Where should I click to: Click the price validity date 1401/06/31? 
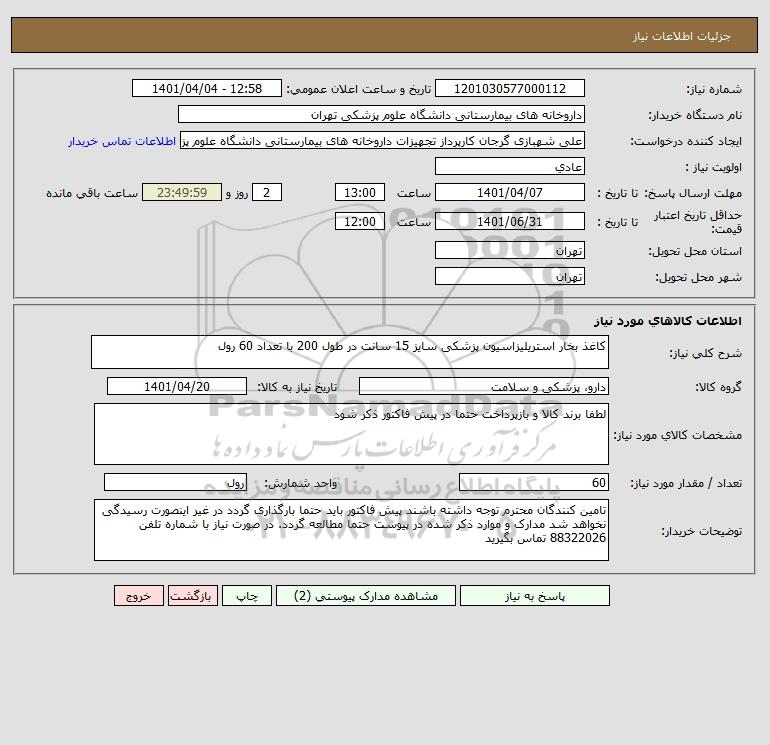(x=510, y=221)
